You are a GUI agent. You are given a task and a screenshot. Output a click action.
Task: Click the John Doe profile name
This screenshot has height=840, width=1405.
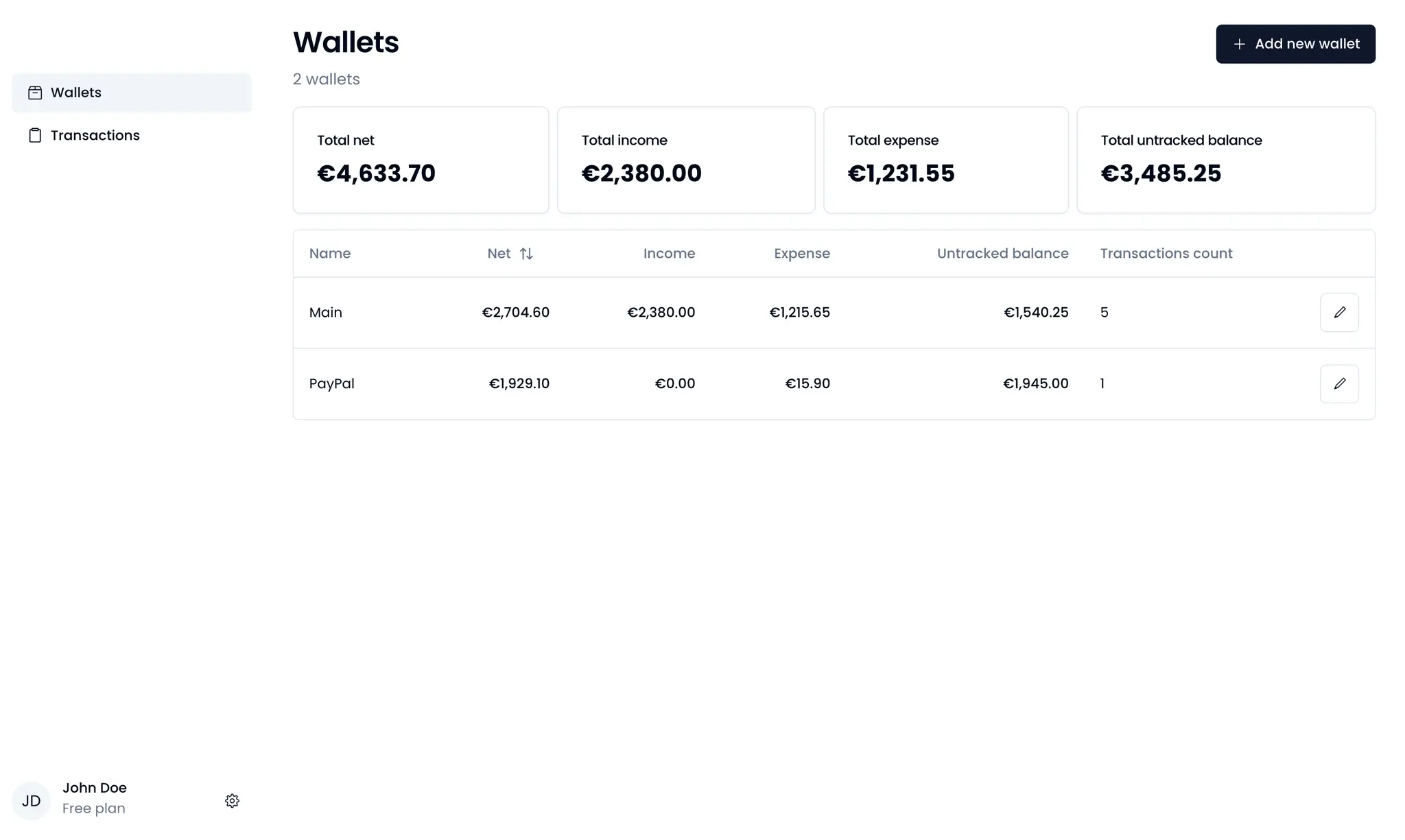pyautogui.click(x=95, y=788)
